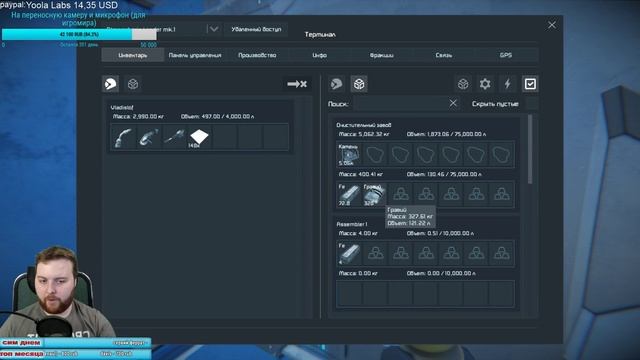Select the grinder in Vladislaf inventory
Viewport: 640px width, 360px height.
pyautogui.click(x=149, y=137)
